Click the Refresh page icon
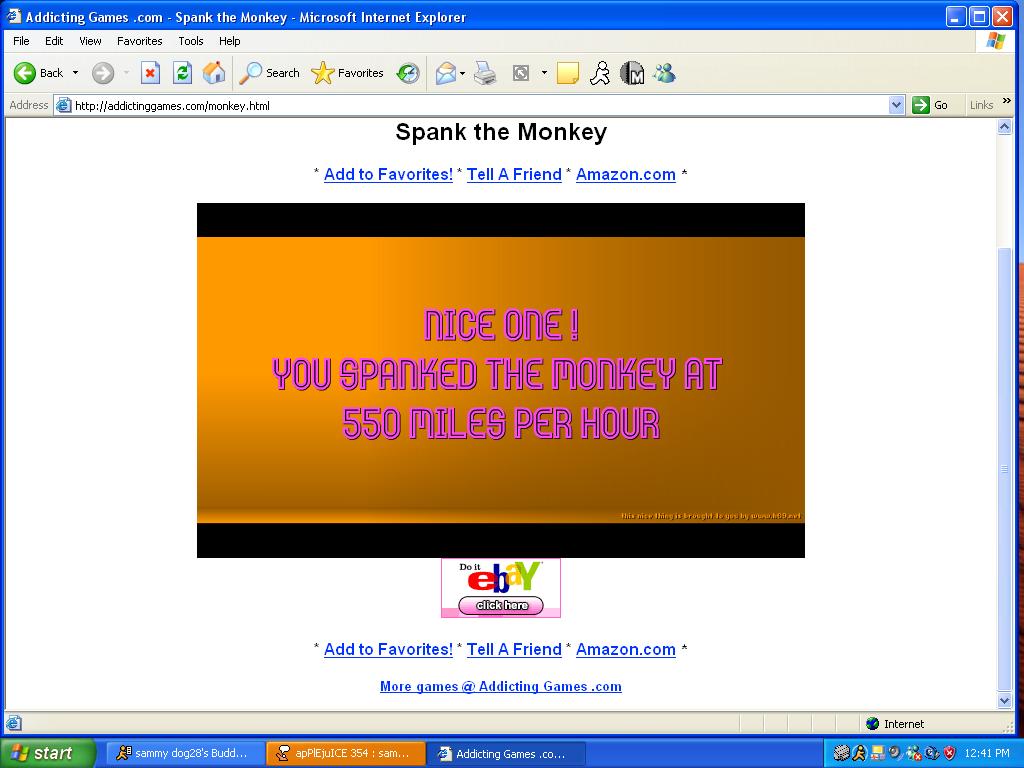The width and height of the screenshot is (1024, 768). pos(182,73)
